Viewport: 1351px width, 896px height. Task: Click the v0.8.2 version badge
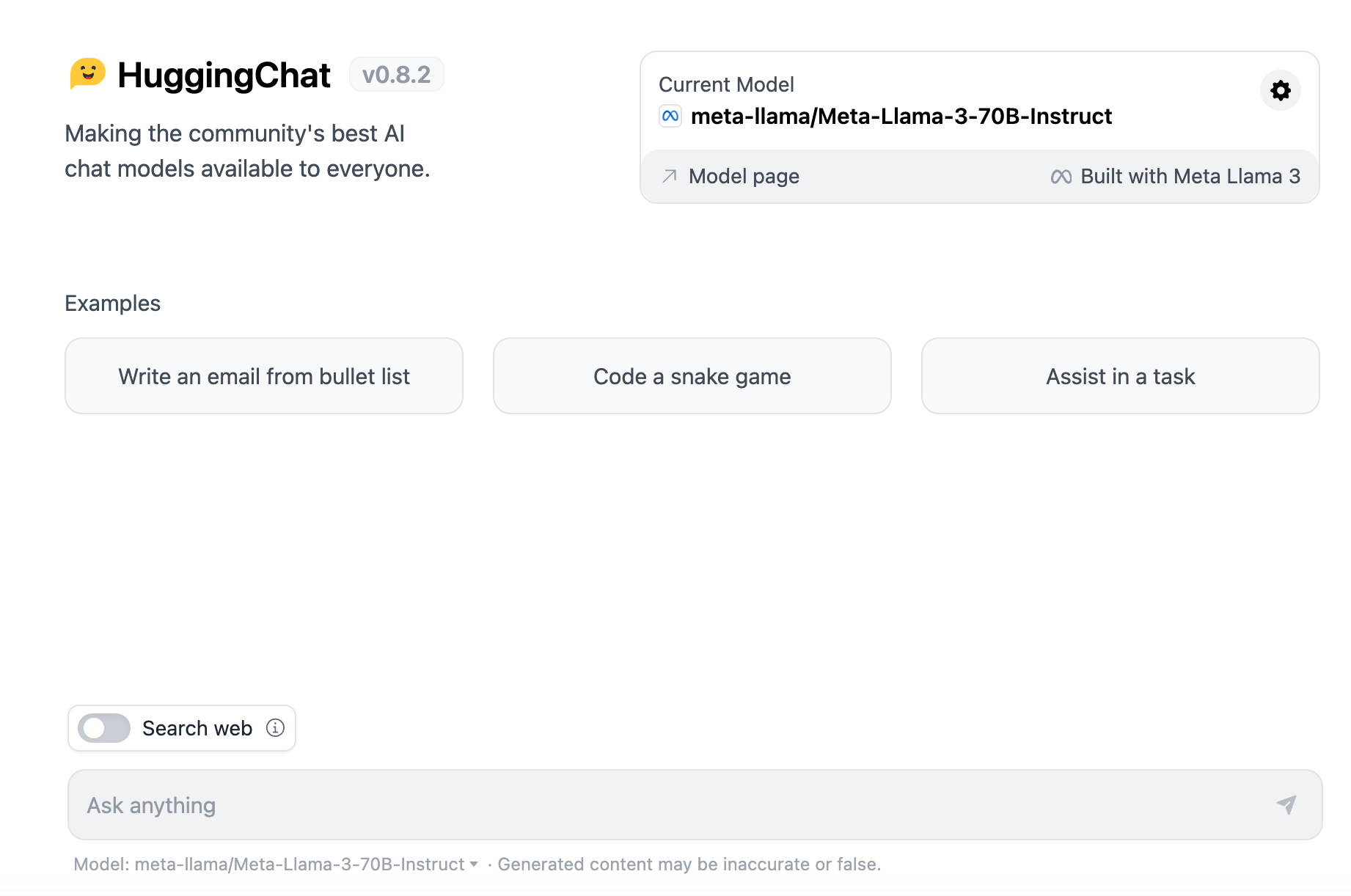pyautogui.click(x=397, y=75)
